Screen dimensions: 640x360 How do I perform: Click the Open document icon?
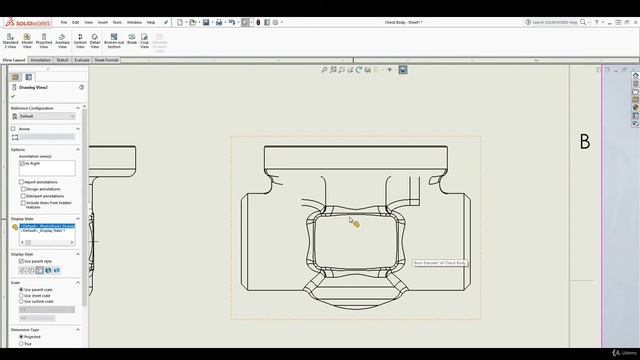tap(193, 22)
